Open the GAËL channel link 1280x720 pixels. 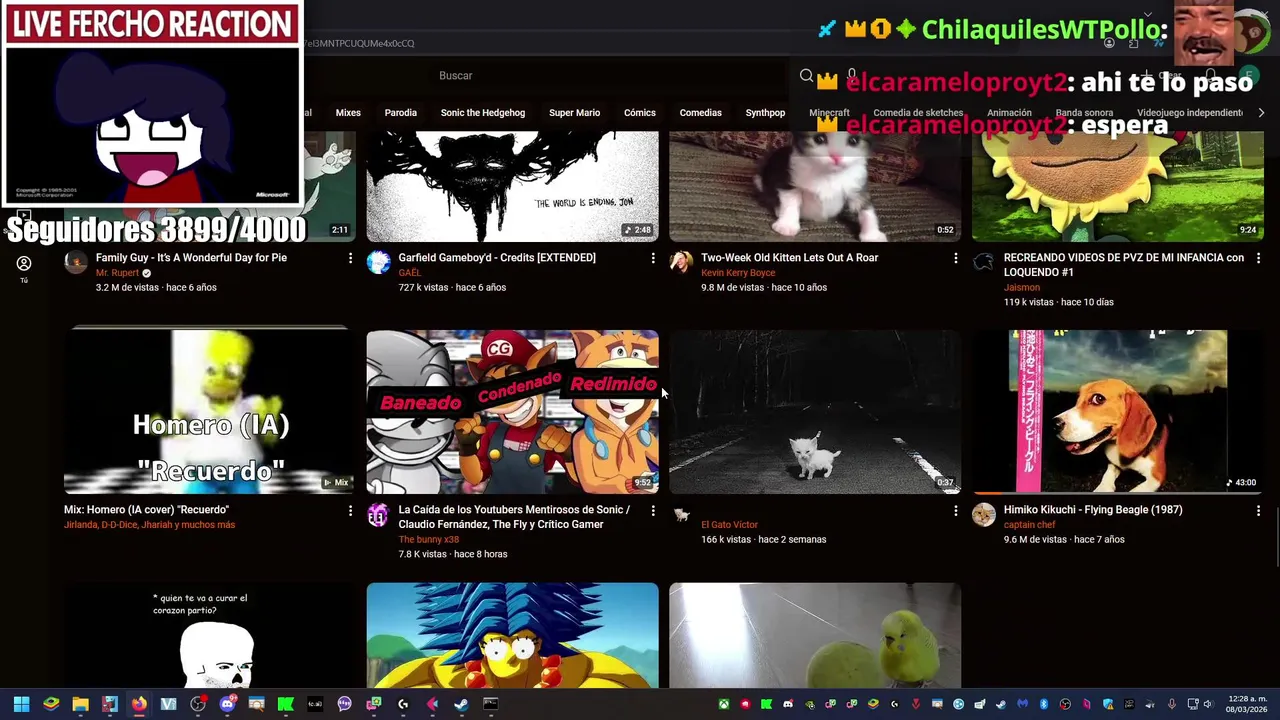point(409,273)
